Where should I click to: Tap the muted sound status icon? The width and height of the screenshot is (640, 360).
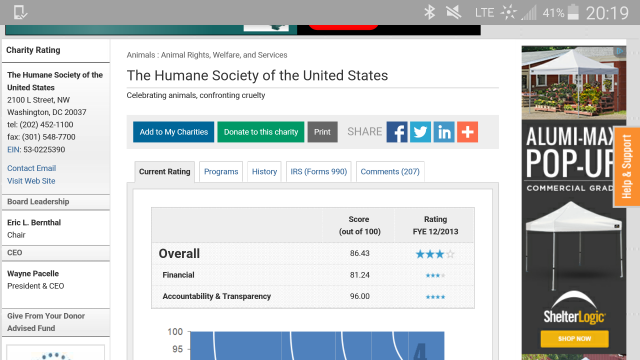(453, 12)
